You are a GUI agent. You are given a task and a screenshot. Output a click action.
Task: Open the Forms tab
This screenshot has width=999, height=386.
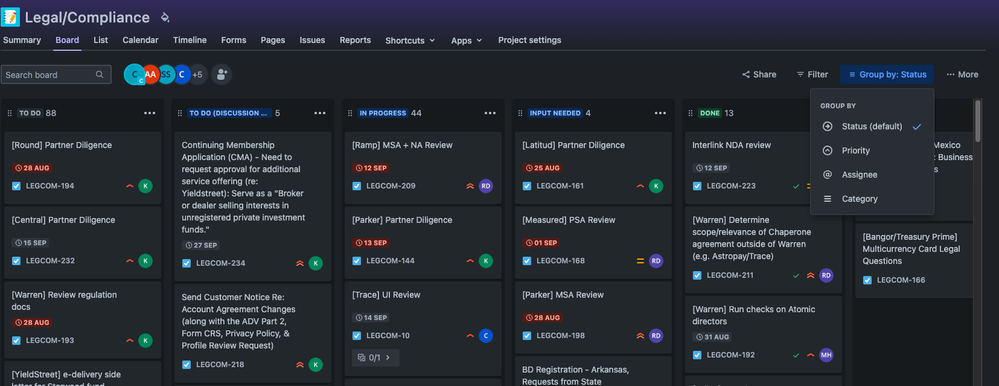[x=234, y=40]
